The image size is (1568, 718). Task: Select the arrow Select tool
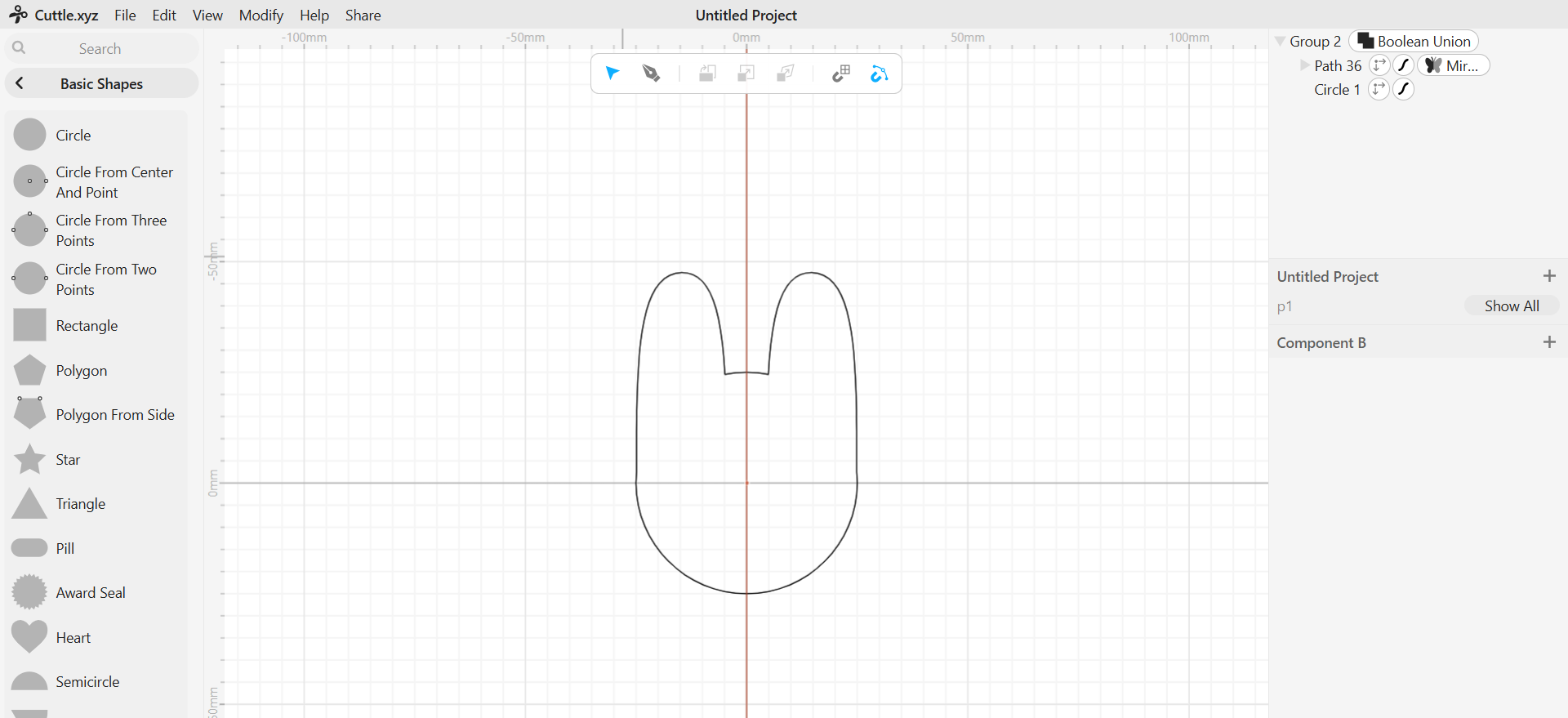(x=612, y=74)
